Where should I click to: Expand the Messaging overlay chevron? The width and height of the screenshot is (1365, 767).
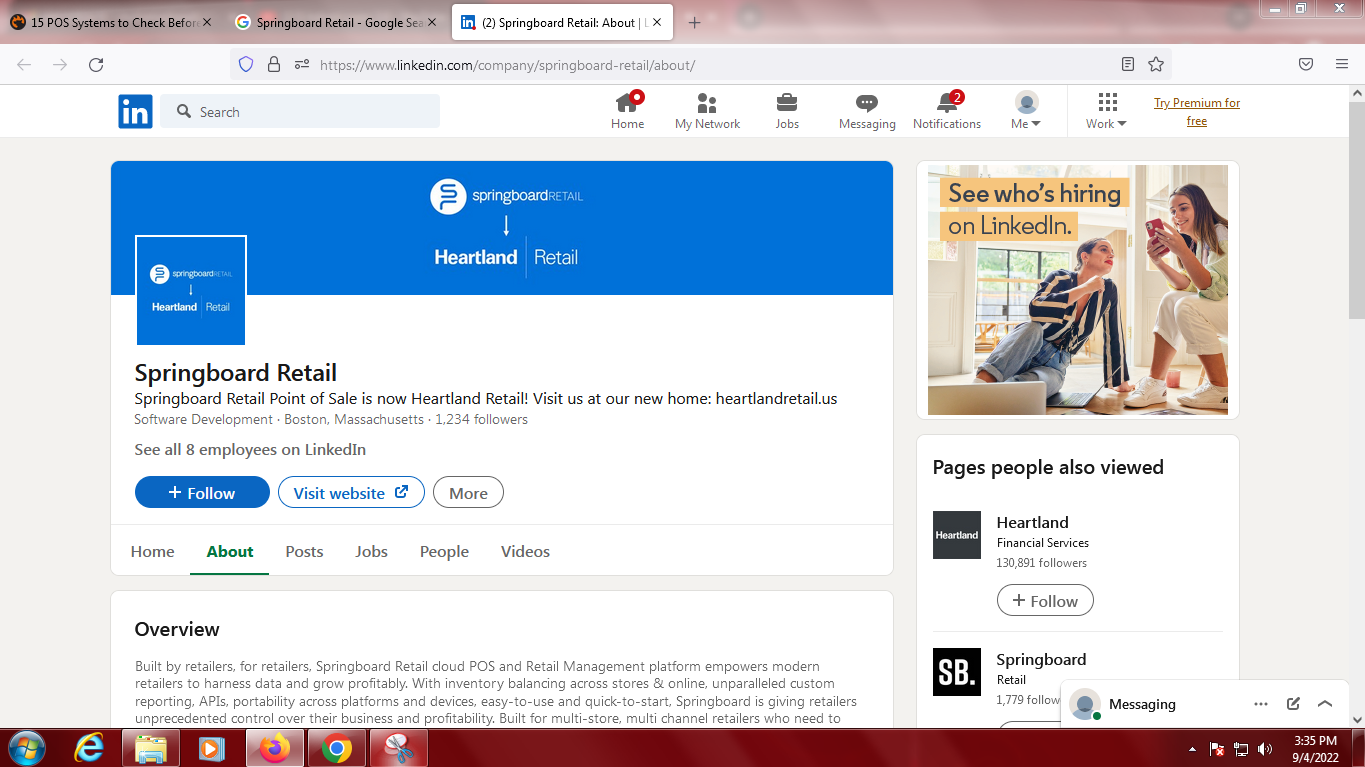coord(1325,704)
